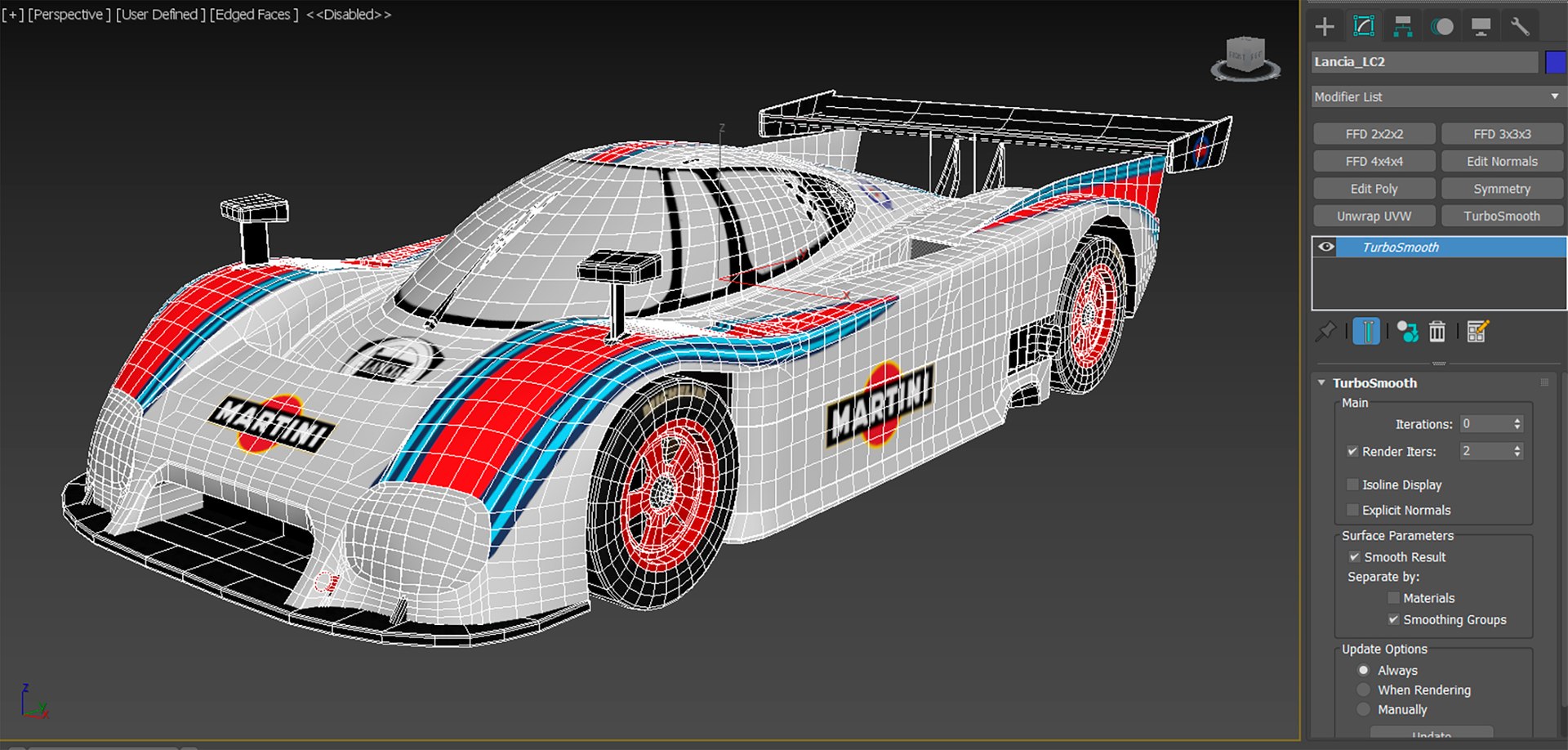Toggle TurboSmooth modifier eye visibility

point(1326,247)
